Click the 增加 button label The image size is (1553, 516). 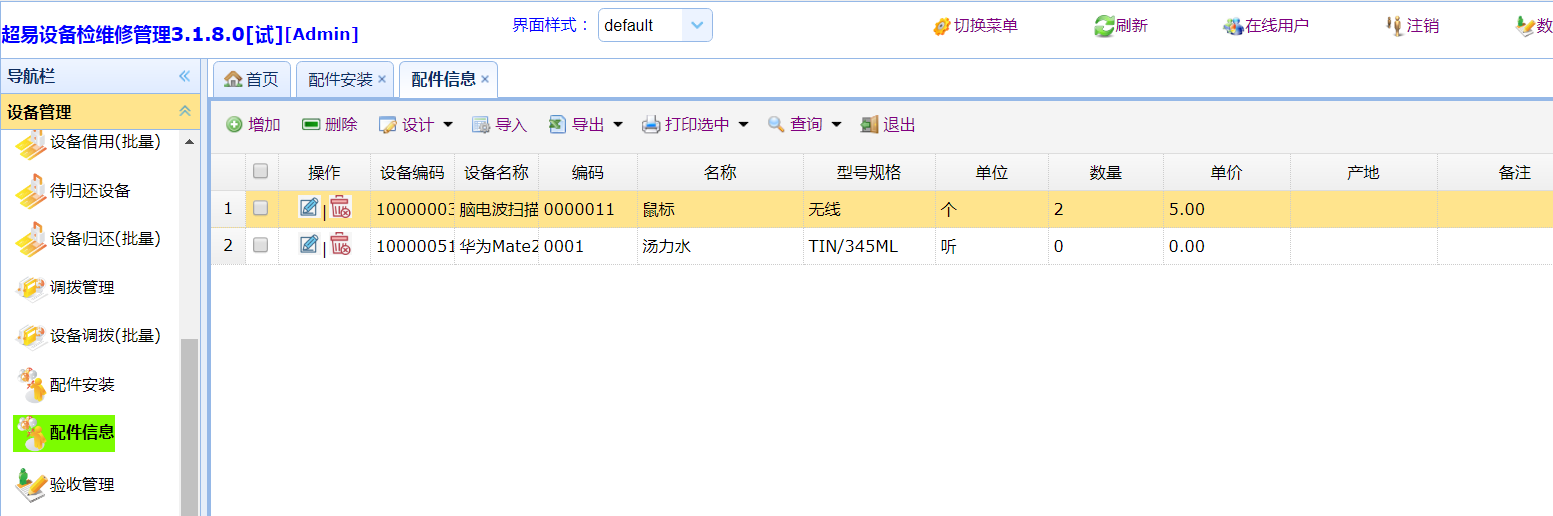click(x=264, y=125)
